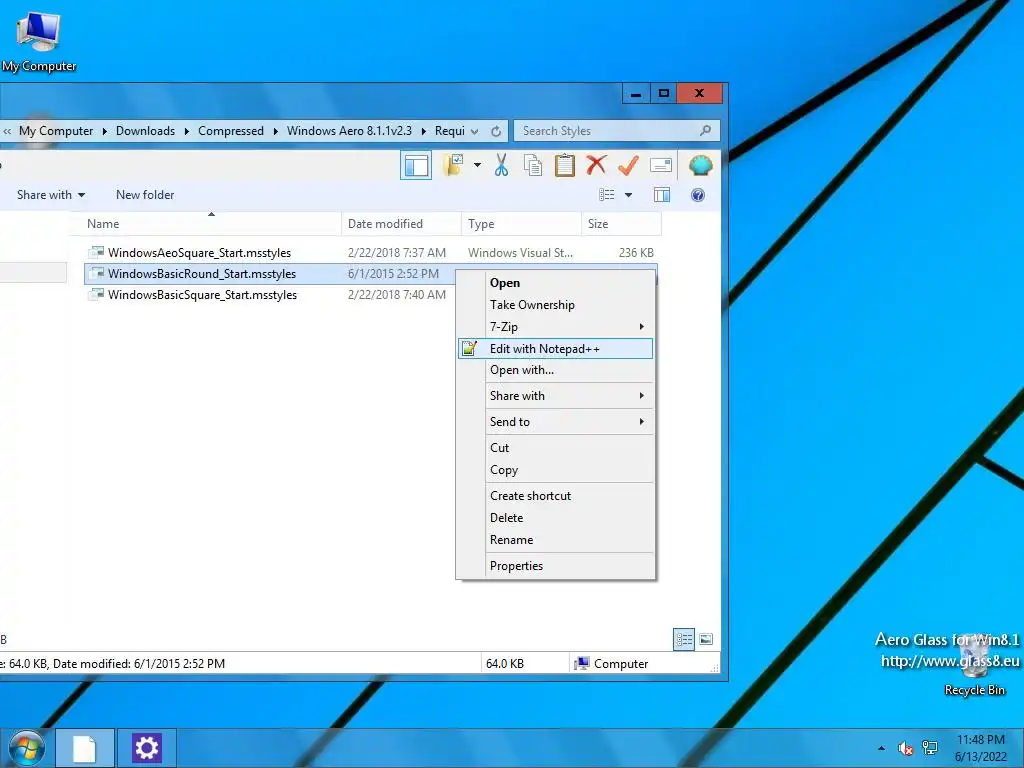The height and width of the screenshot is (768, 1024).
Task: Click the WindowsBasicSquare_Start file icon
Action: 96,294
